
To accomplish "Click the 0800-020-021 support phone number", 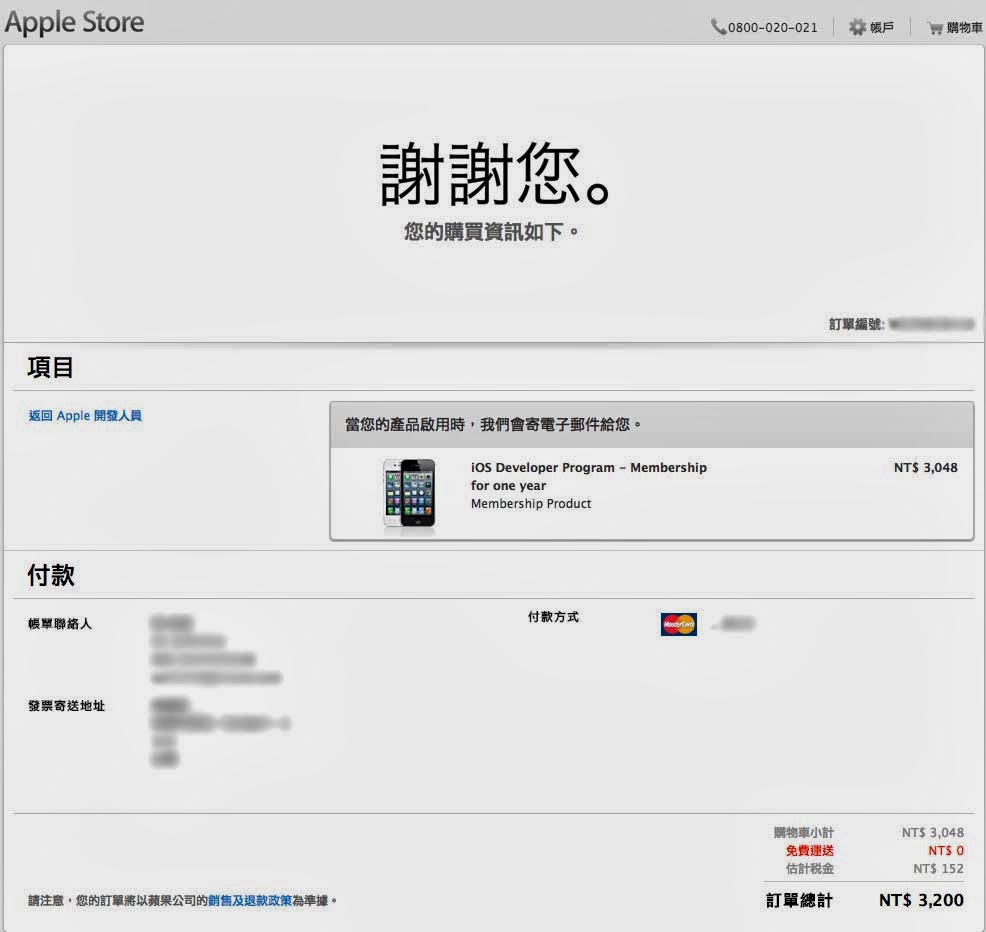I will [771, 27].
